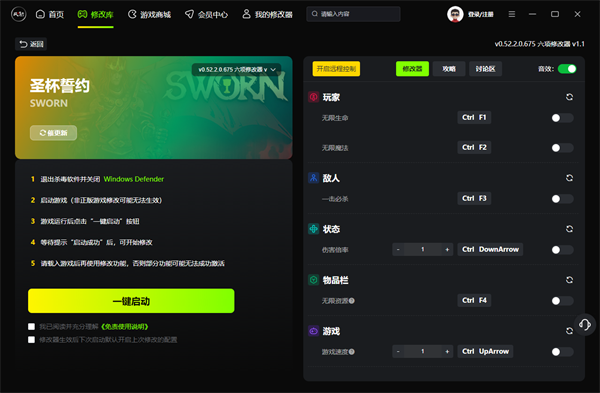Click the 状态 section icon
600x393 pixels.
[x=313, y=229]
